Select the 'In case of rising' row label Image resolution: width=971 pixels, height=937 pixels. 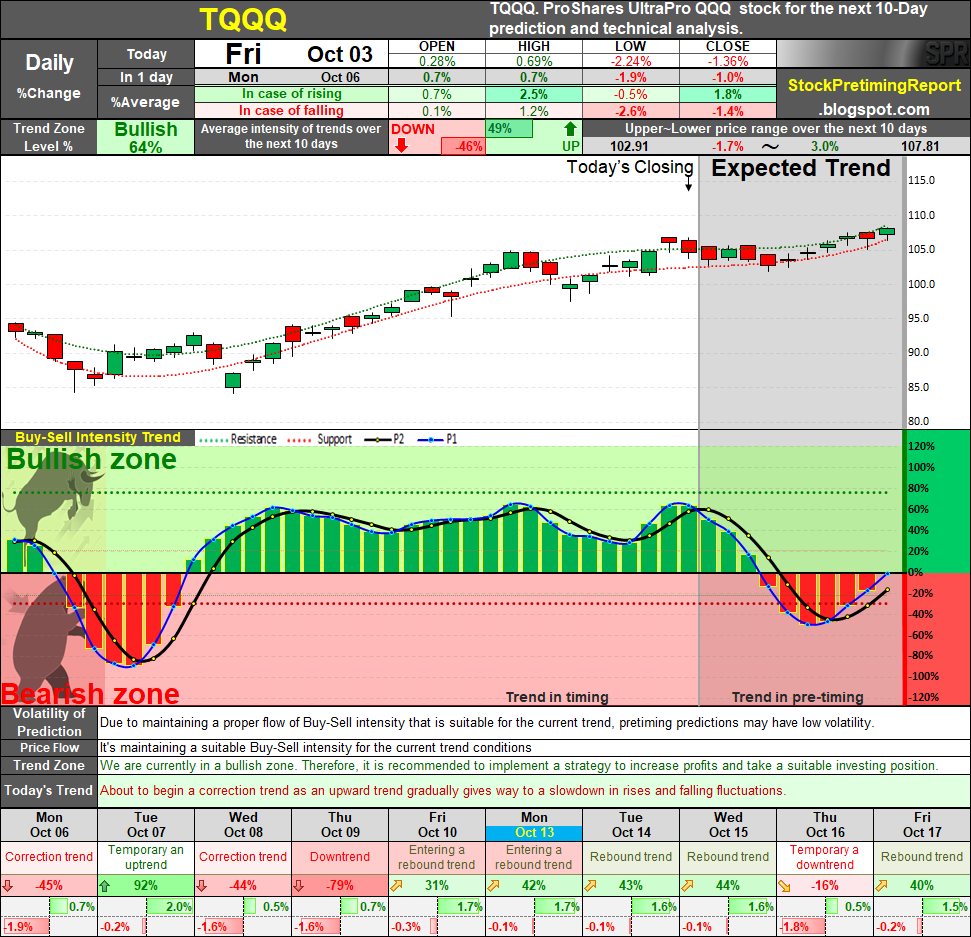tap(292, 94)
